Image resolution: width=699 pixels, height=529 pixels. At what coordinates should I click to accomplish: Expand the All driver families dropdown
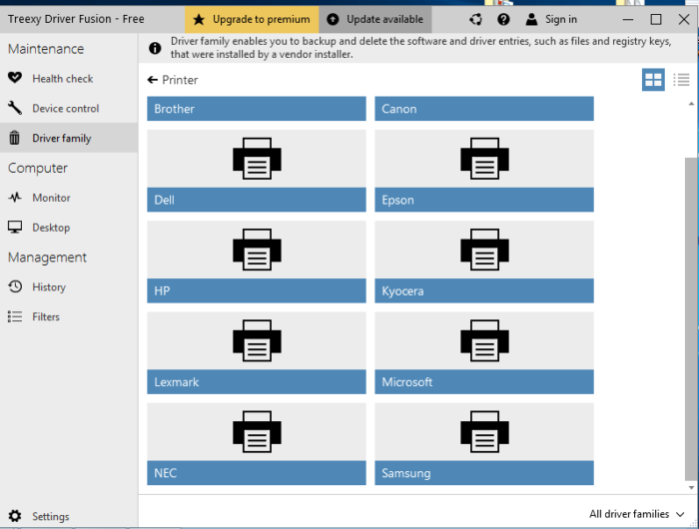pyautogui.click(x=637, y=514)
